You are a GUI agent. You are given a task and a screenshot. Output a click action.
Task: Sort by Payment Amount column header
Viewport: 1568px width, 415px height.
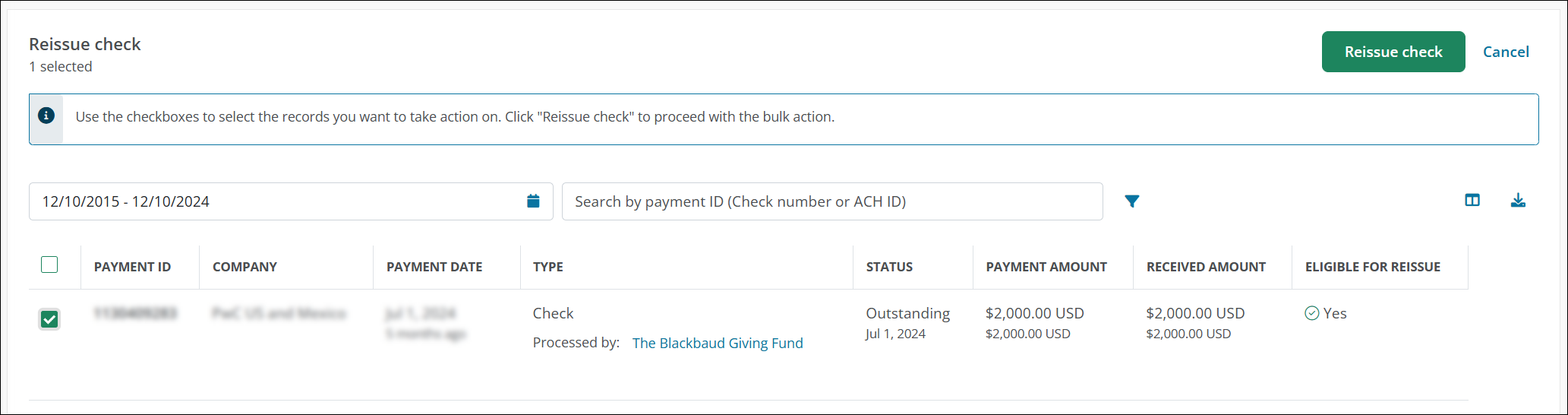[1046, 267]
